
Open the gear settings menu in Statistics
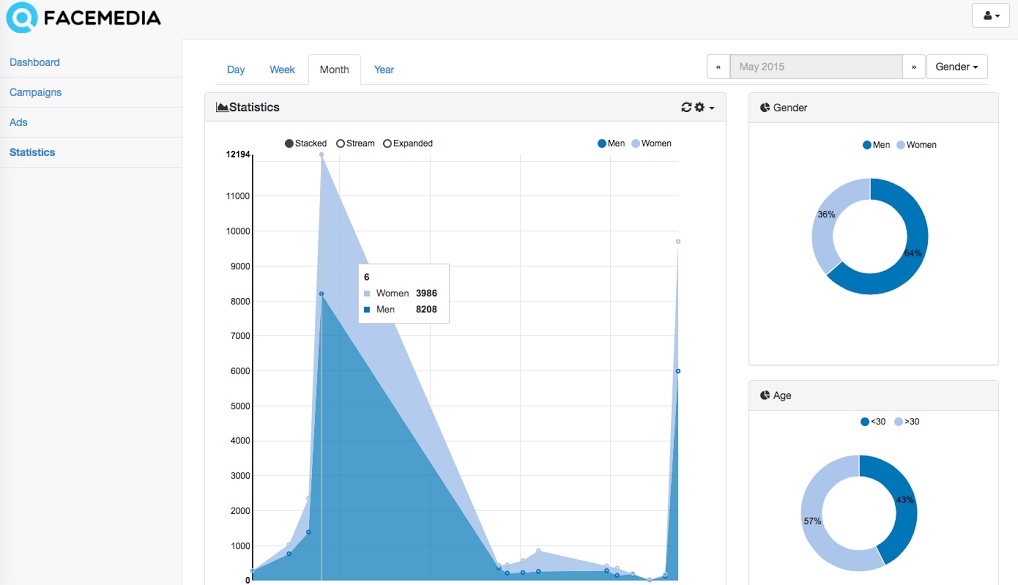click(703, 107)
